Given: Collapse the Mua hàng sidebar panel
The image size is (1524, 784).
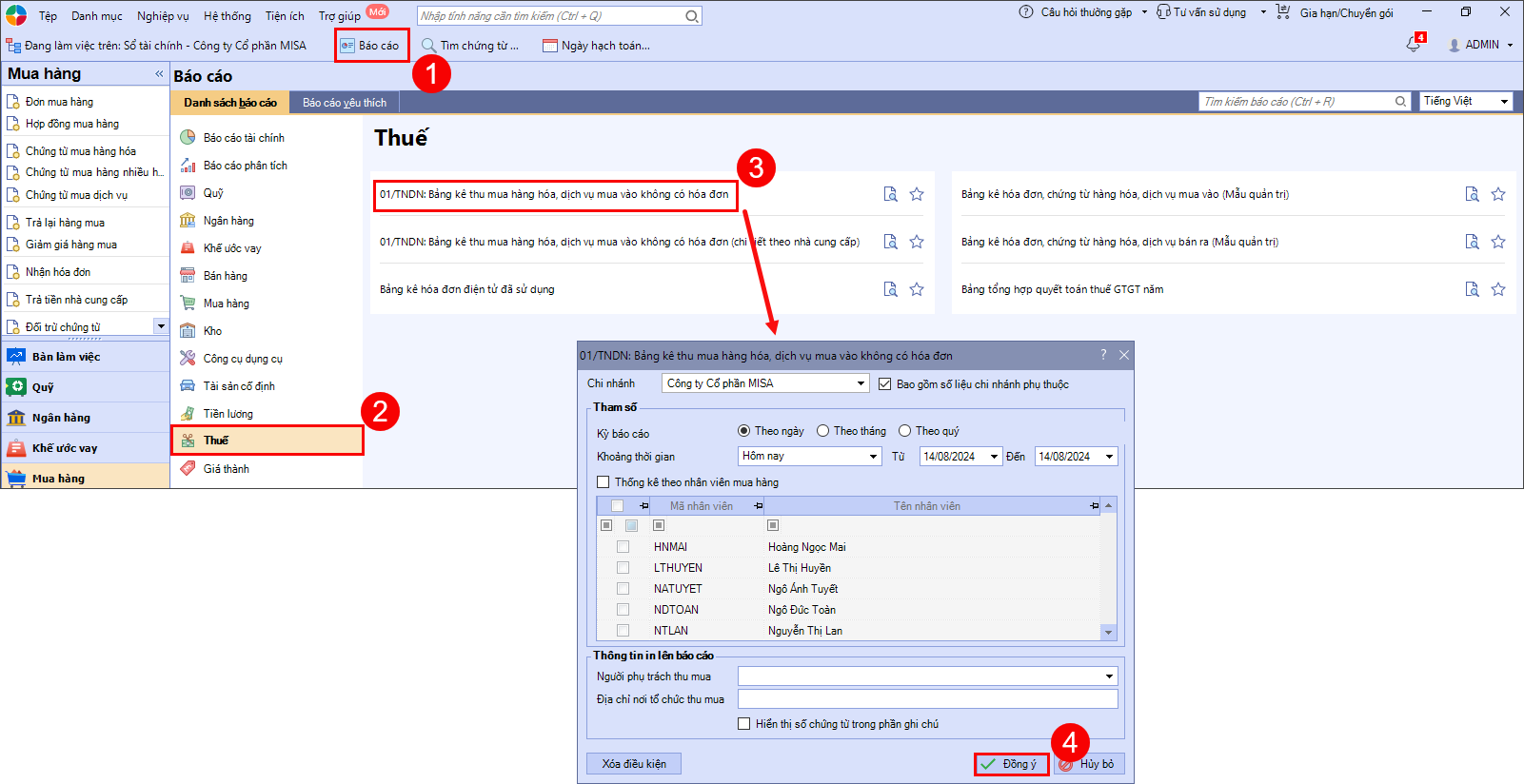Looking at the screenshot, I should click(159, 73).
